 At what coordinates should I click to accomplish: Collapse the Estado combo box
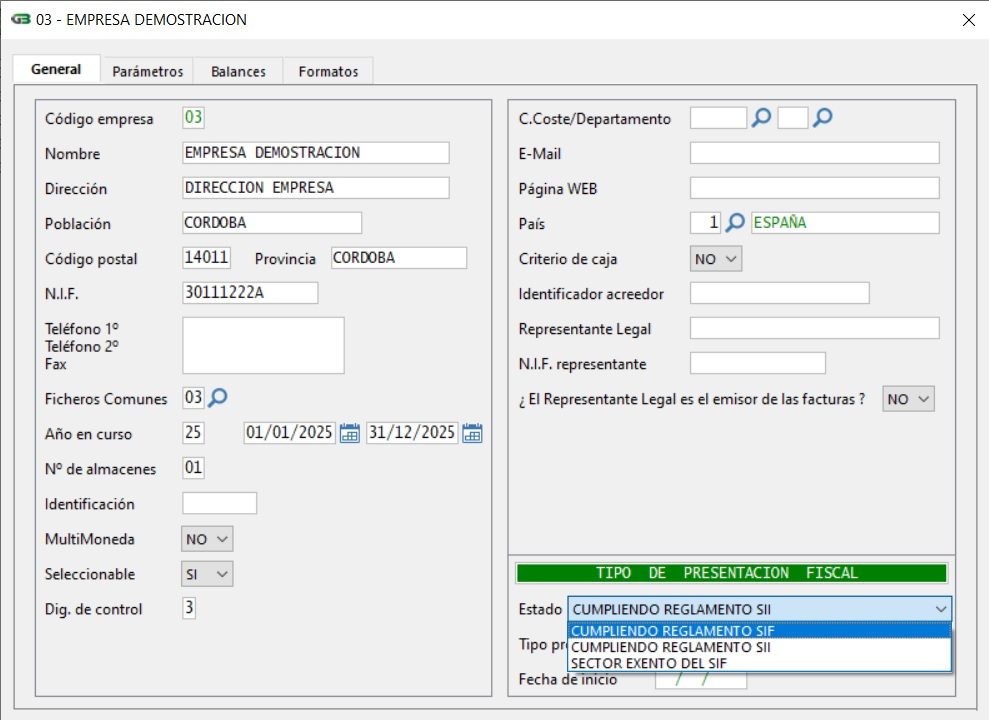940,609
